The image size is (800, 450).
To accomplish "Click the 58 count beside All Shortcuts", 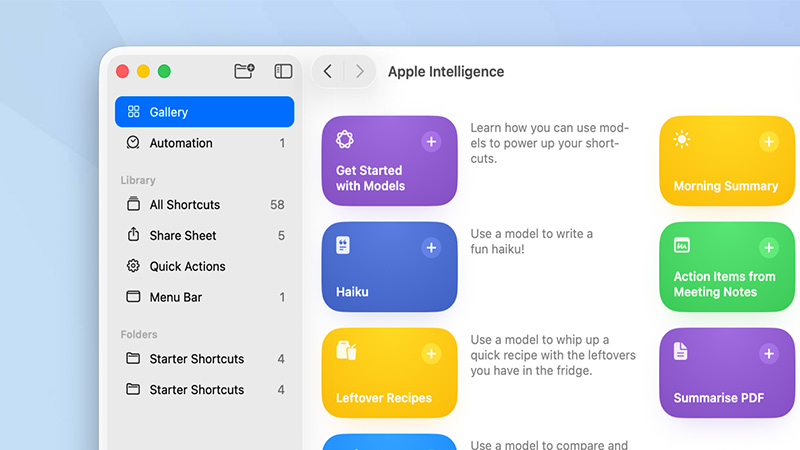I will (277, 205).
